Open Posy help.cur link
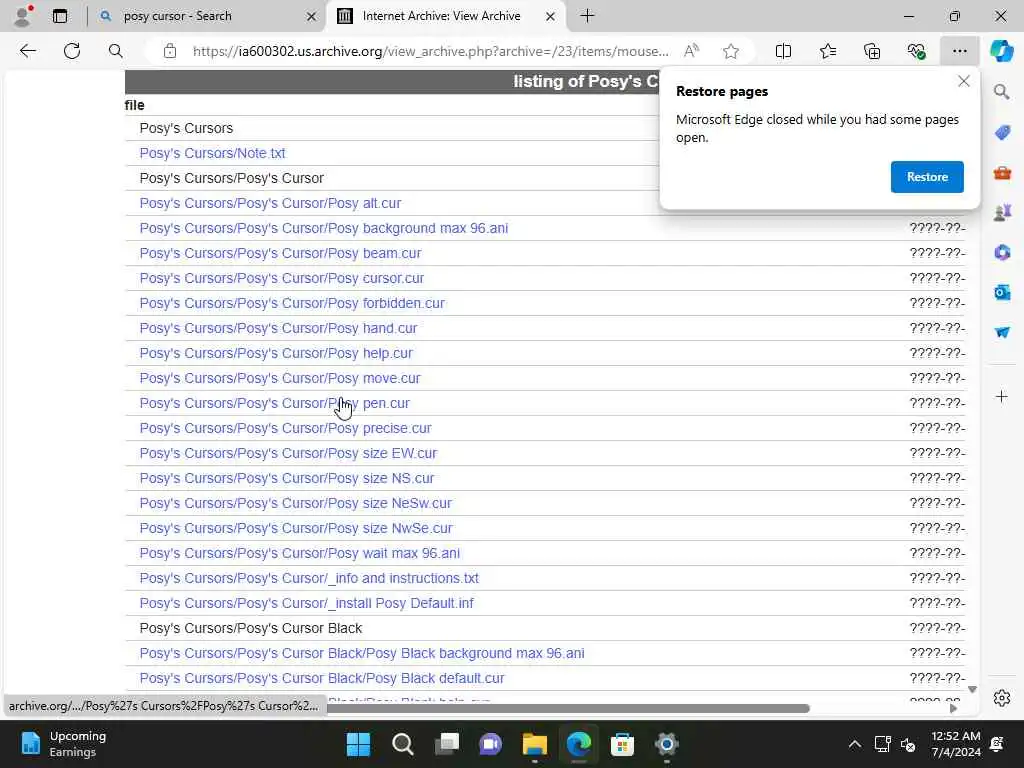This screenshot has width=1024, height=768. [276, 353]
